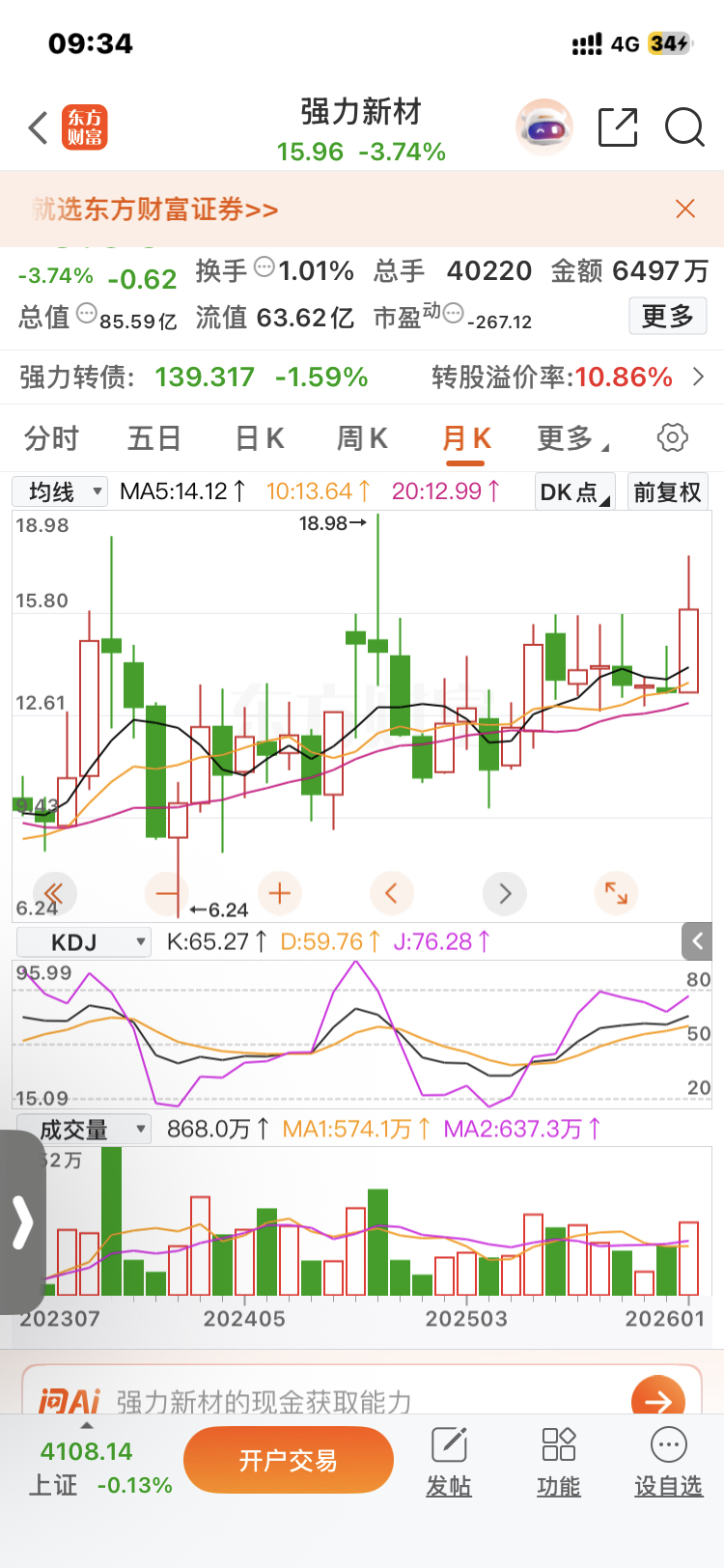Tap the 更多 stock details button
Image resolution: width=724 pixels, height=1568 pixels.
point(668,316)
